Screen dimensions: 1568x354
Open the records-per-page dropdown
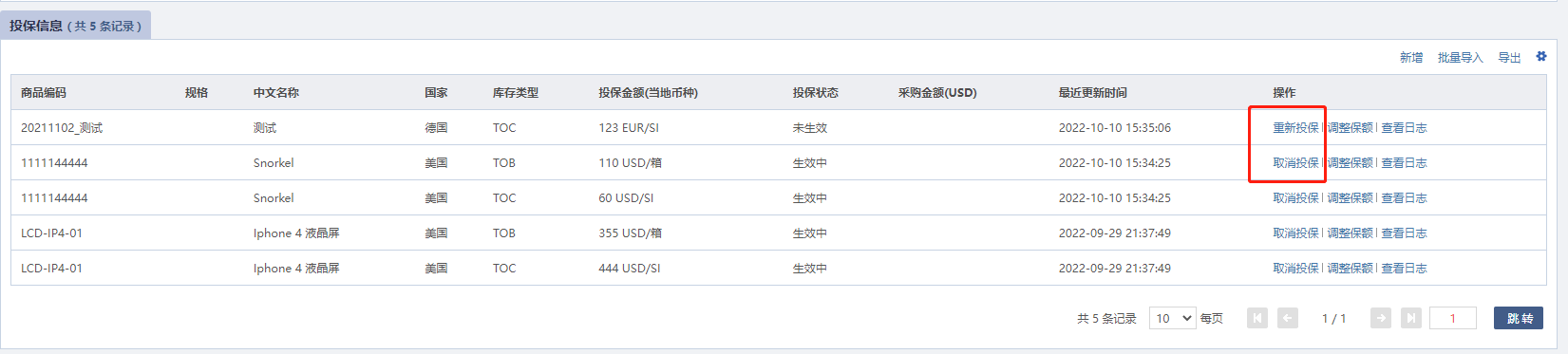click(x=1172, y=318)
